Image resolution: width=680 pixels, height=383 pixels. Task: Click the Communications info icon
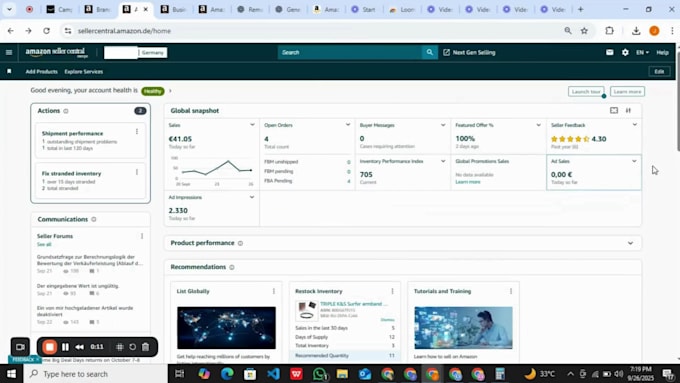coord(94,219)
